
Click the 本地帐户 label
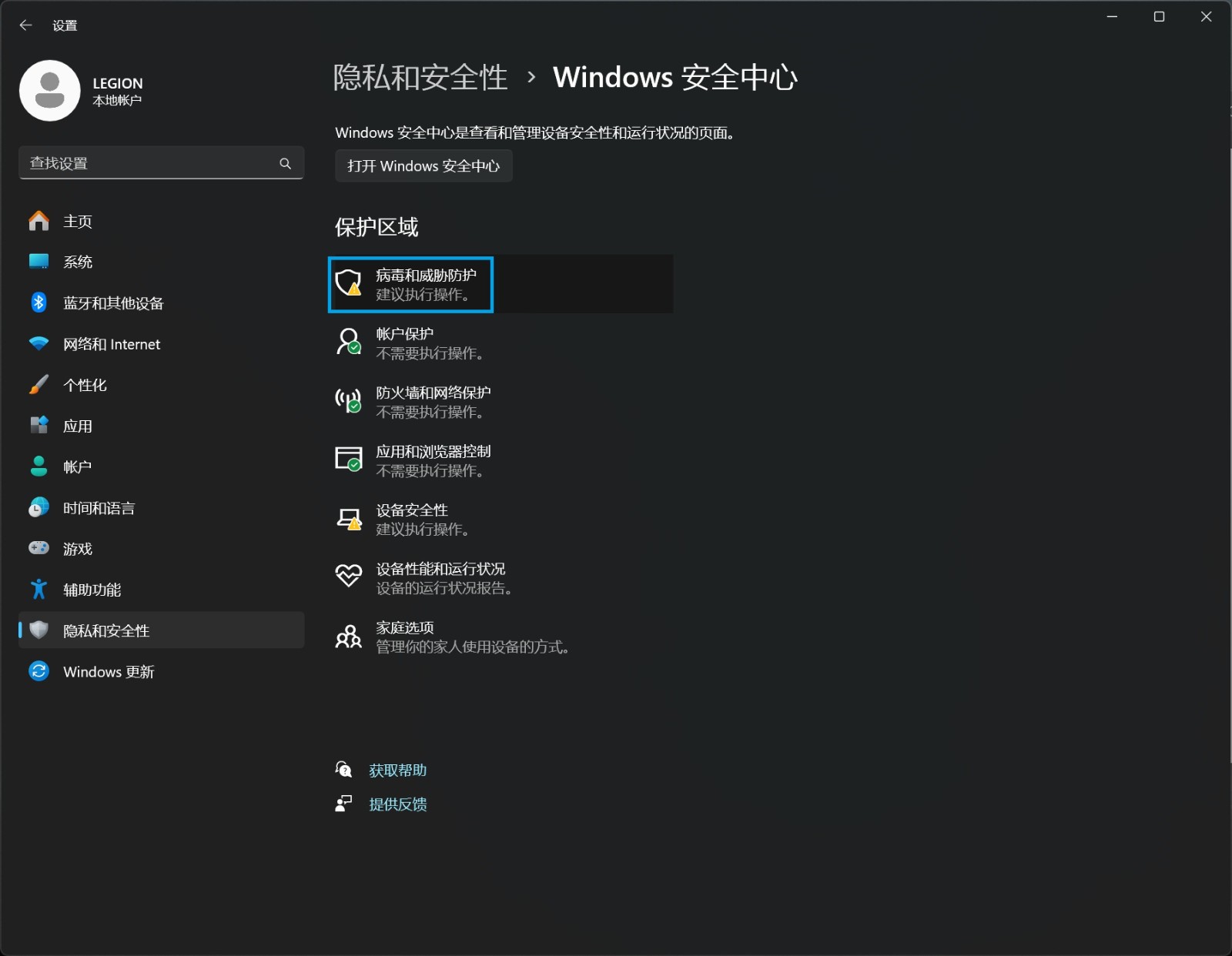coord(117,101)
